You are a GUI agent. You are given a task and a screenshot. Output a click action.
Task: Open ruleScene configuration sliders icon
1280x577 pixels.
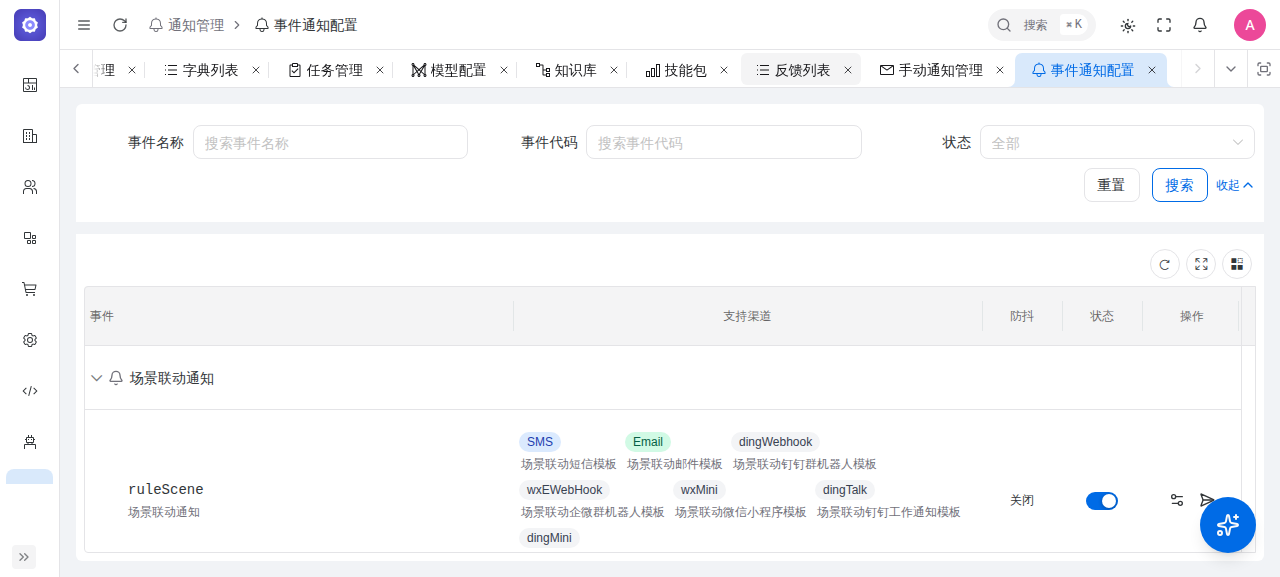pyautogui.click(x=1177, y=500)
